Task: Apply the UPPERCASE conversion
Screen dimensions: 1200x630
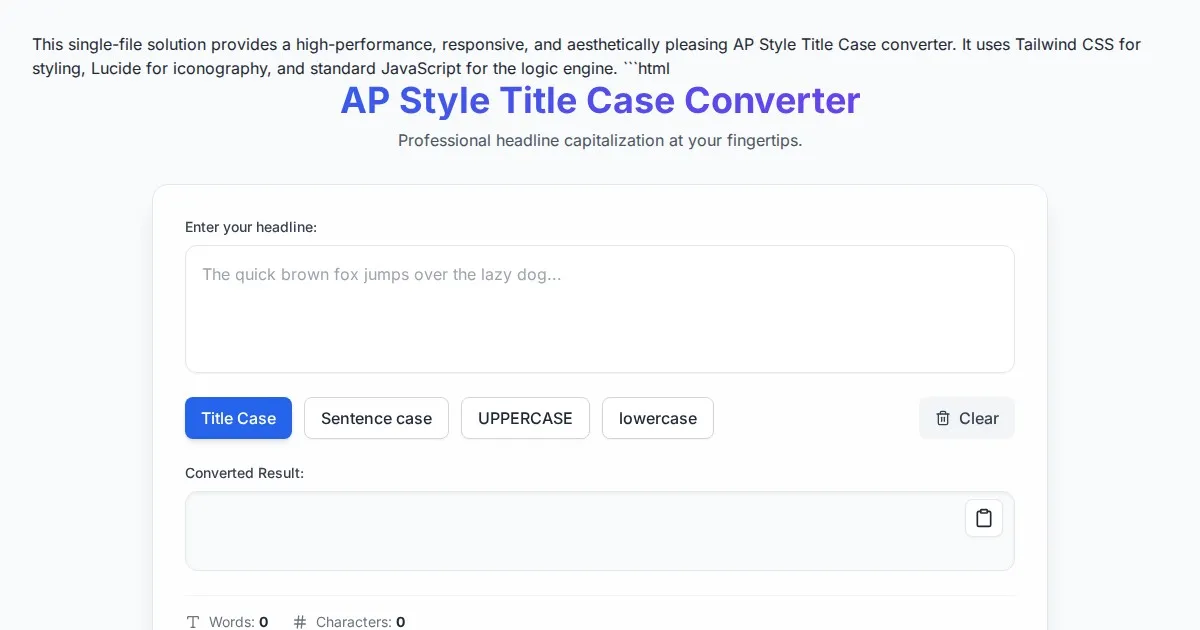Action: (525, 418)
